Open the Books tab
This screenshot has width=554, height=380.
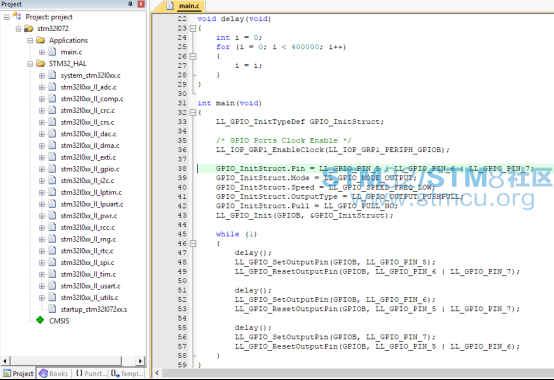[x=54, y=373]
